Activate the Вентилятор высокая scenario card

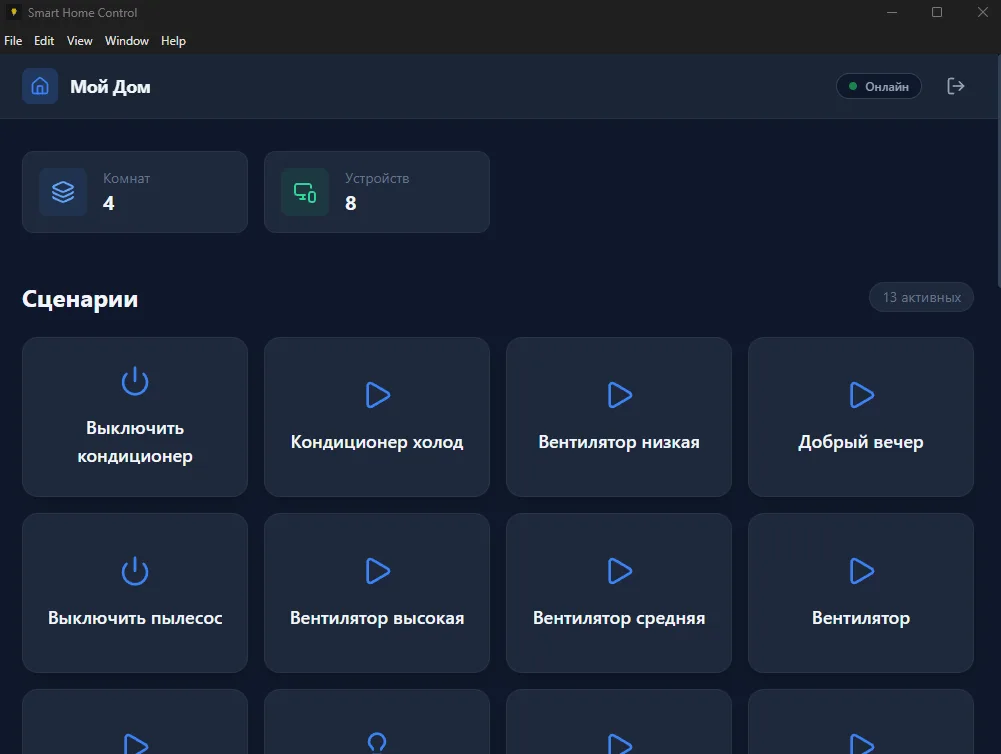pos(377,592)
